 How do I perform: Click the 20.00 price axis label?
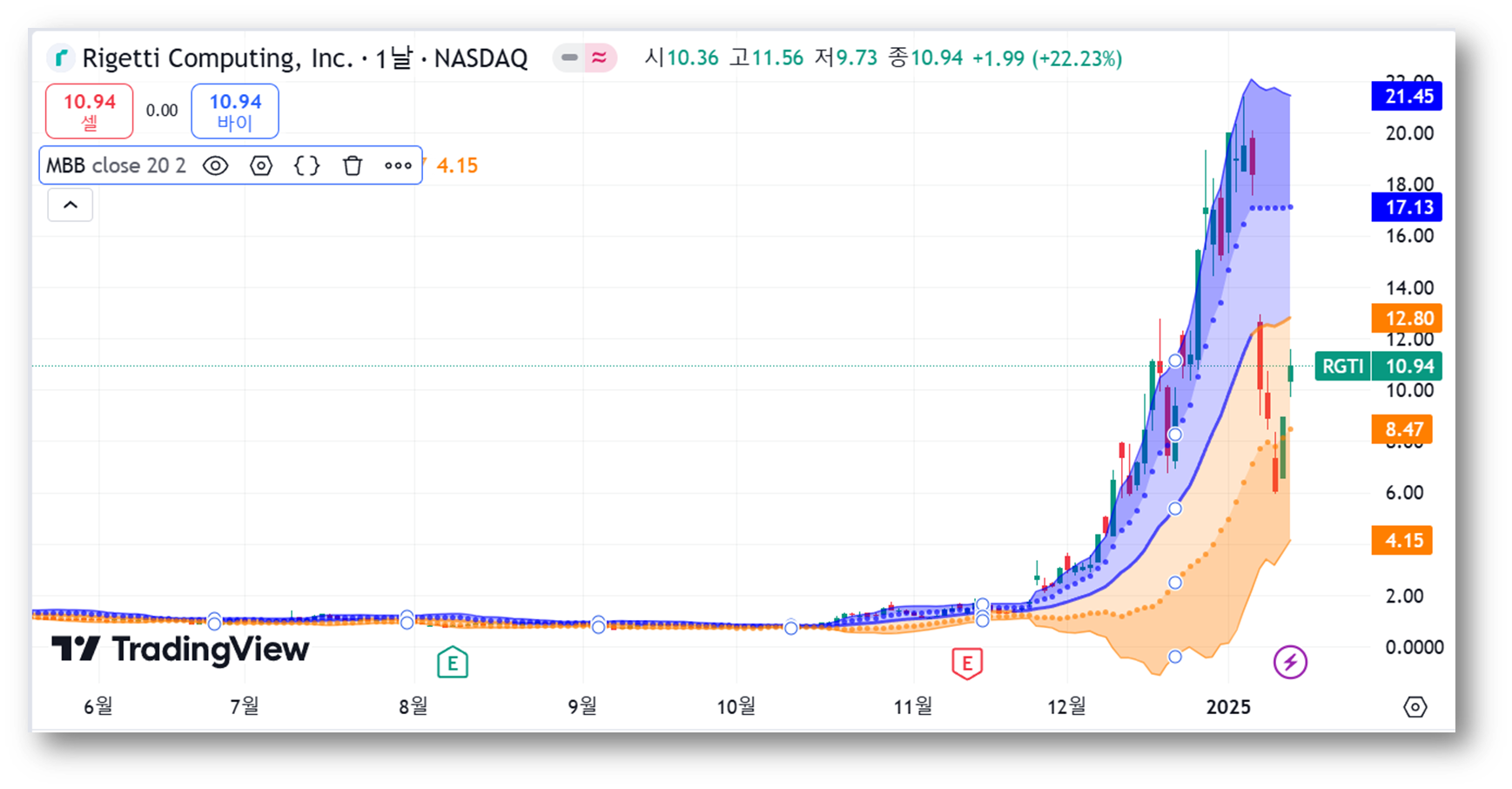coord(1410,133)
